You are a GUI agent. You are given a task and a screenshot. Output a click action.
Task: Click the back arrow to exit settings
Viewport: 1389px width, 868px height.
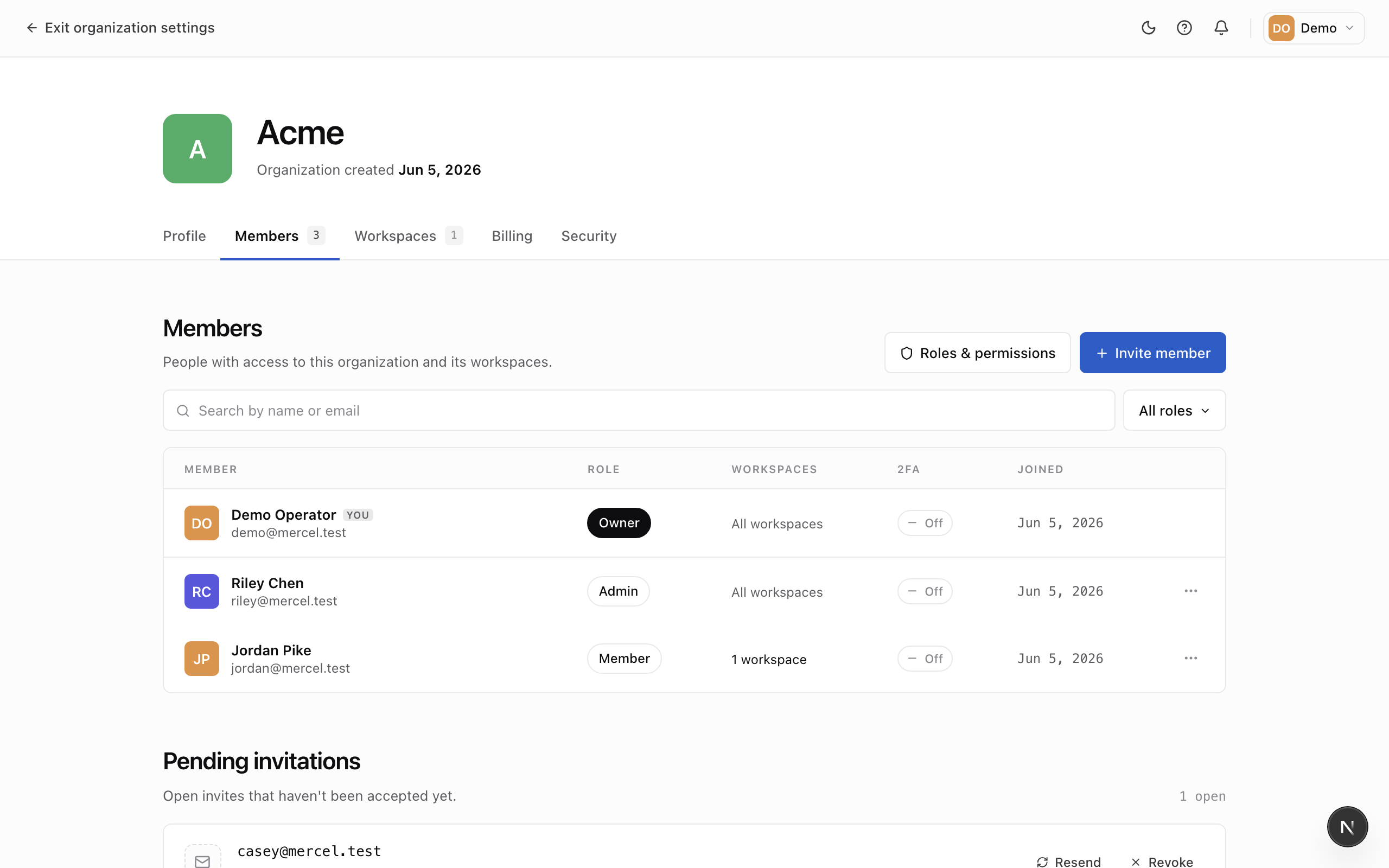tap(31, 28)
